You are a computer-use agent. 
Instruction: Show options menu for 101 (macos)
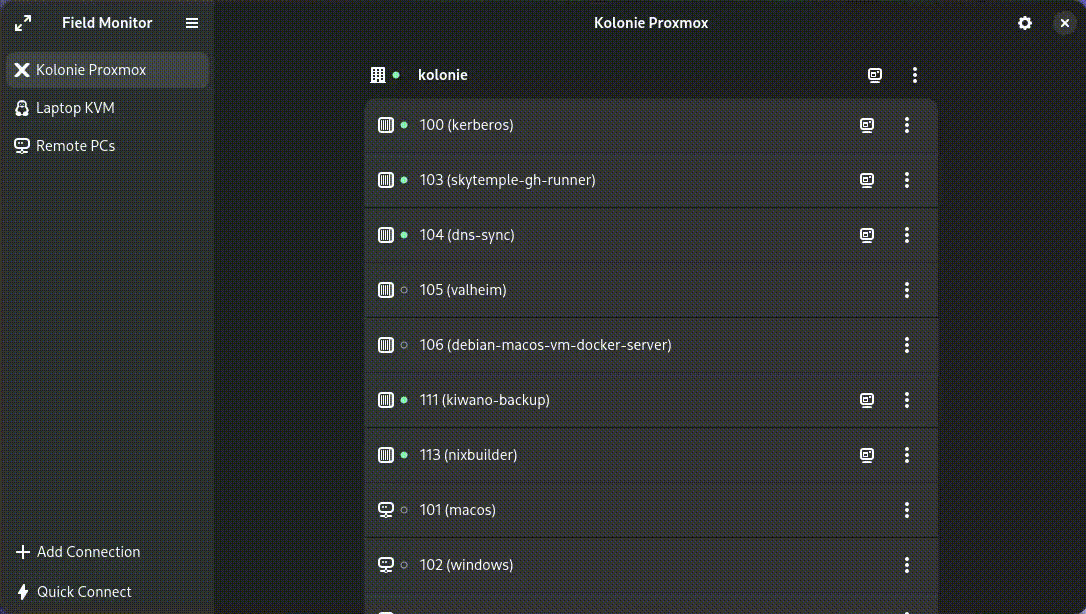907,510
